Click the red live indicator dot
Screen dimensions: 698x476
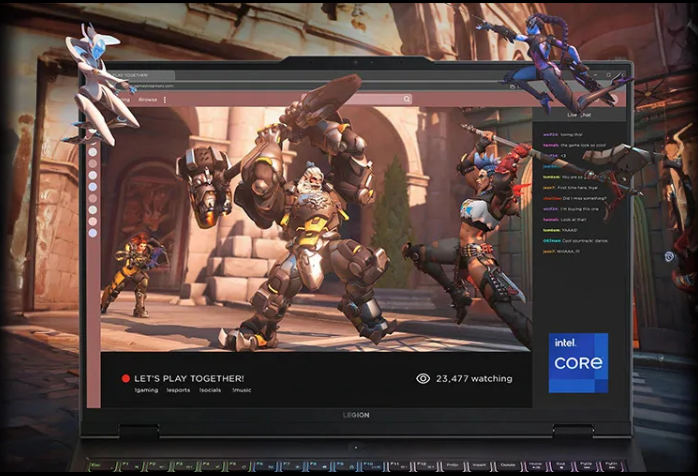[x=126, y=378]
